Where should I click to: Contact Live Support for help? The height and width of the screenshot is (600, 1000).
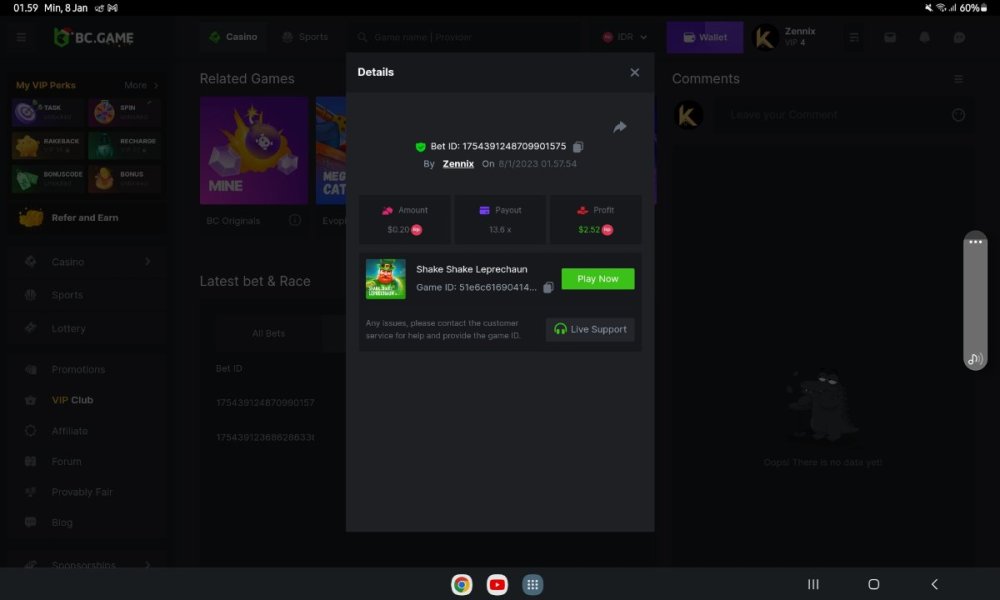click(590, 329)
